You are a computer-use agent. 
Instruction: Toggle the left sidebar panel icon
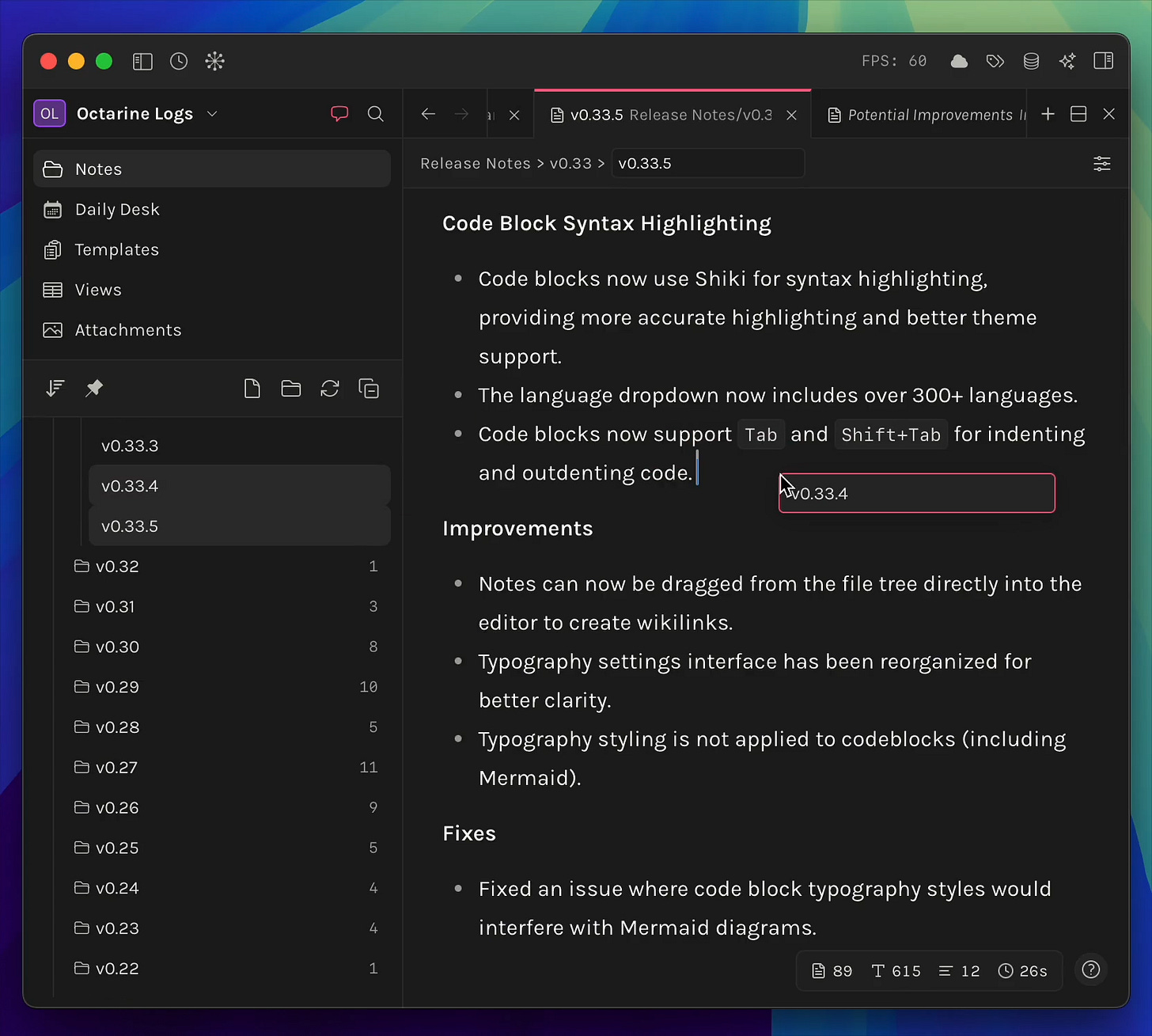(142, 62)
